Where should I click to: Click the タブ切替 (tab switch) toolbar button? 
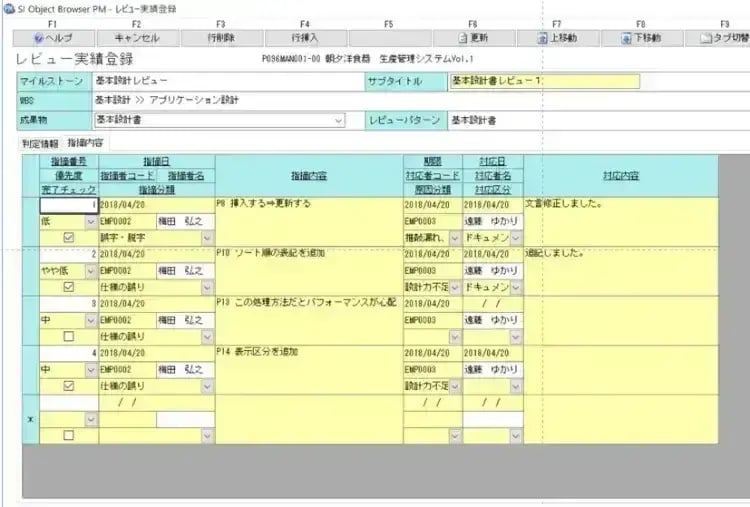pyautogui.click(x=722, y=38)
